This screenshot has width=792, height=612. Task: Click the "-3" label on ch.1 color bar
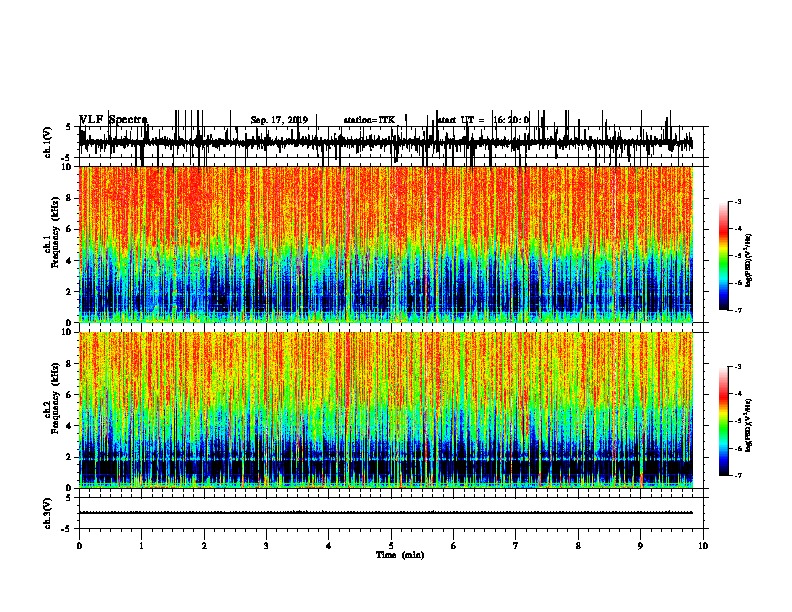pyautogui.click(x=737, y=202)
